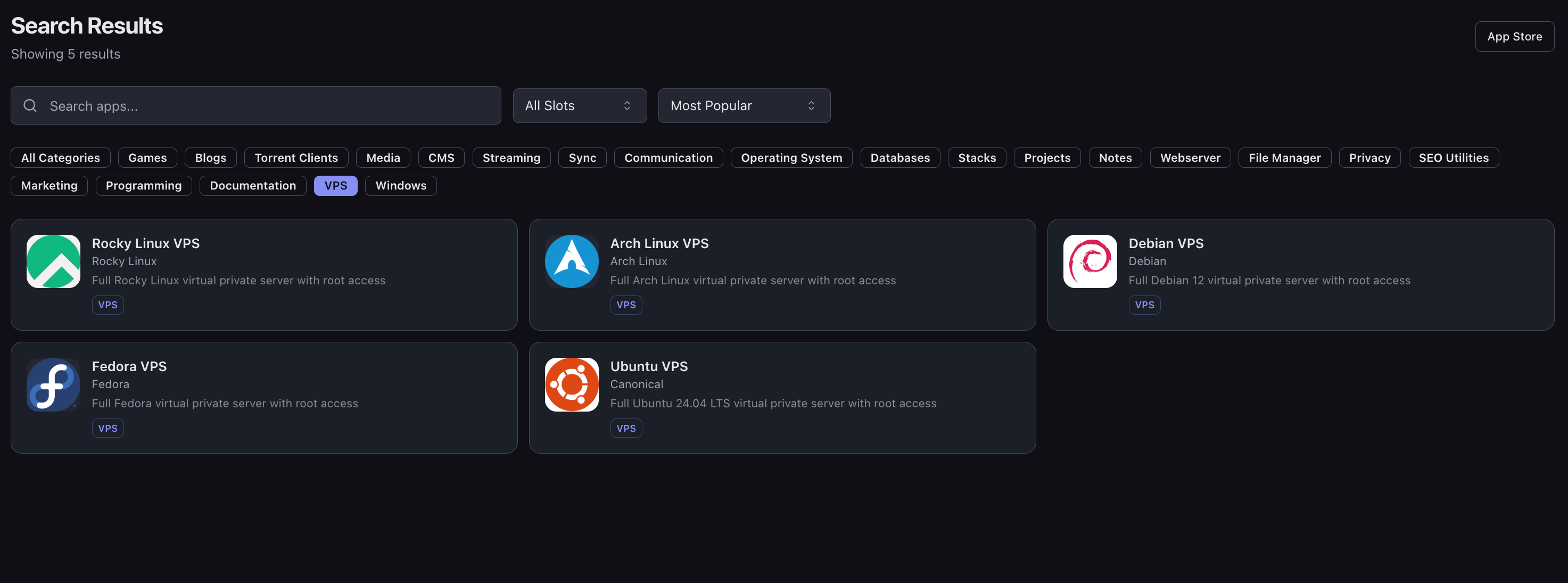Click the magnifier icon in search box
Viewport: 1568px width, 583px height.
coord(30,105)
